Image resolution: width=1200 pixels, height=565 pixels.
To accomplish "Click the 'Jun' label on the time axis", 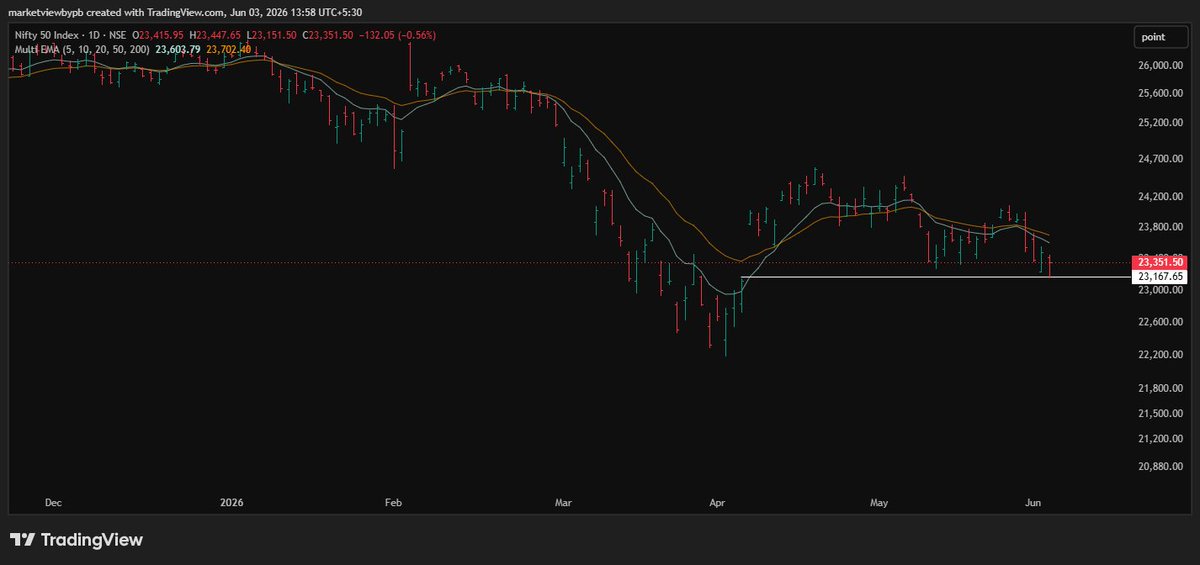I will tap(1035, 502).
